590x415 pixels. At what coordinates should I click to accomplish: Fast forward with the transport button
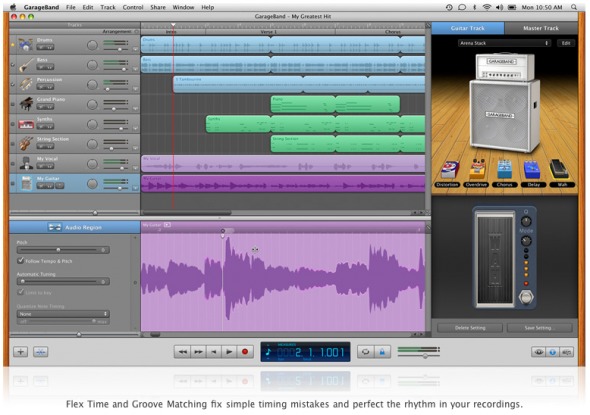click(198, 352)
